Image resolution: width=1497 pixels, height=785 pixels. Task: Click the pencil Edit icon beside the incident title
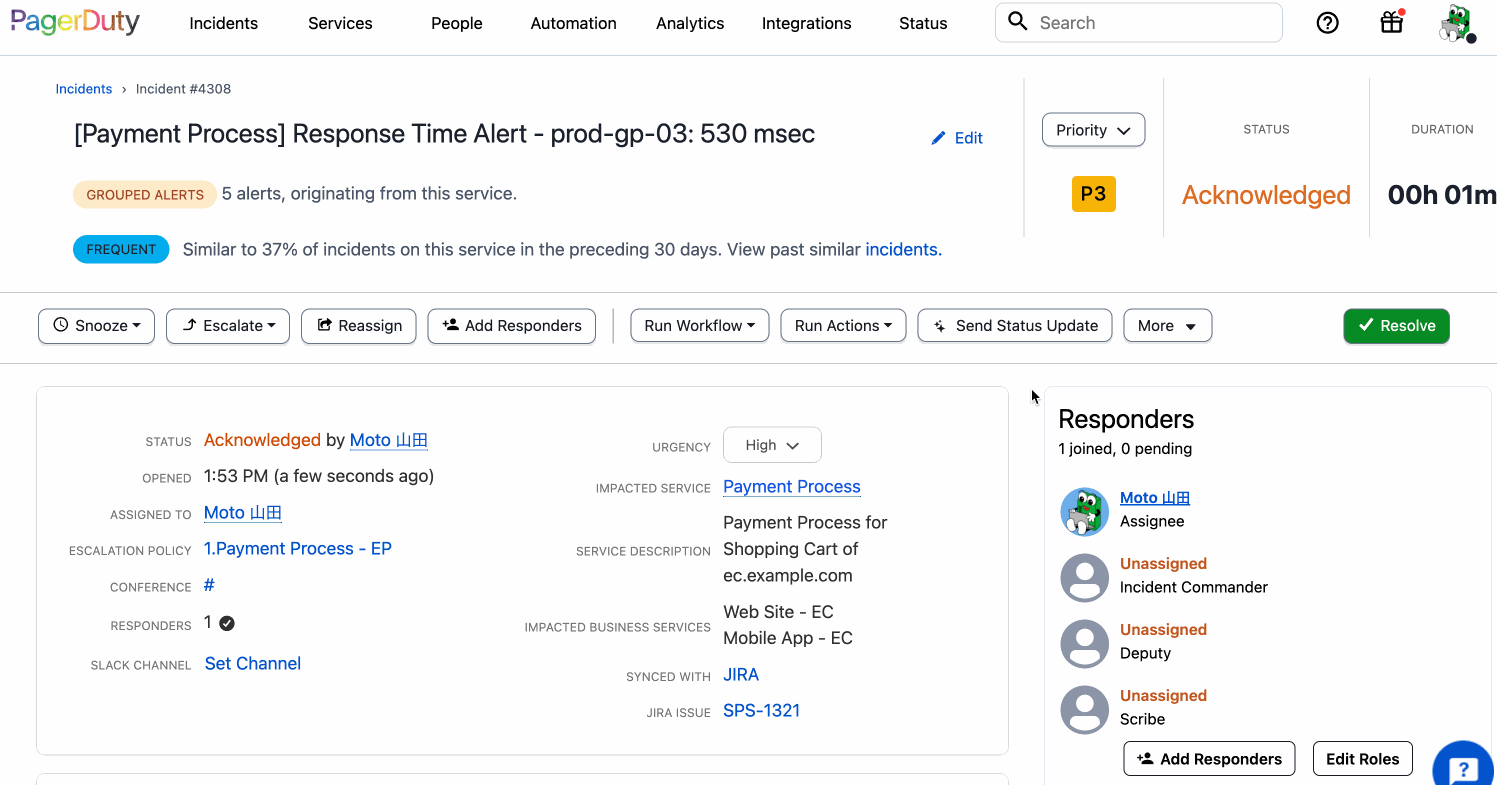tap(939, 137)
